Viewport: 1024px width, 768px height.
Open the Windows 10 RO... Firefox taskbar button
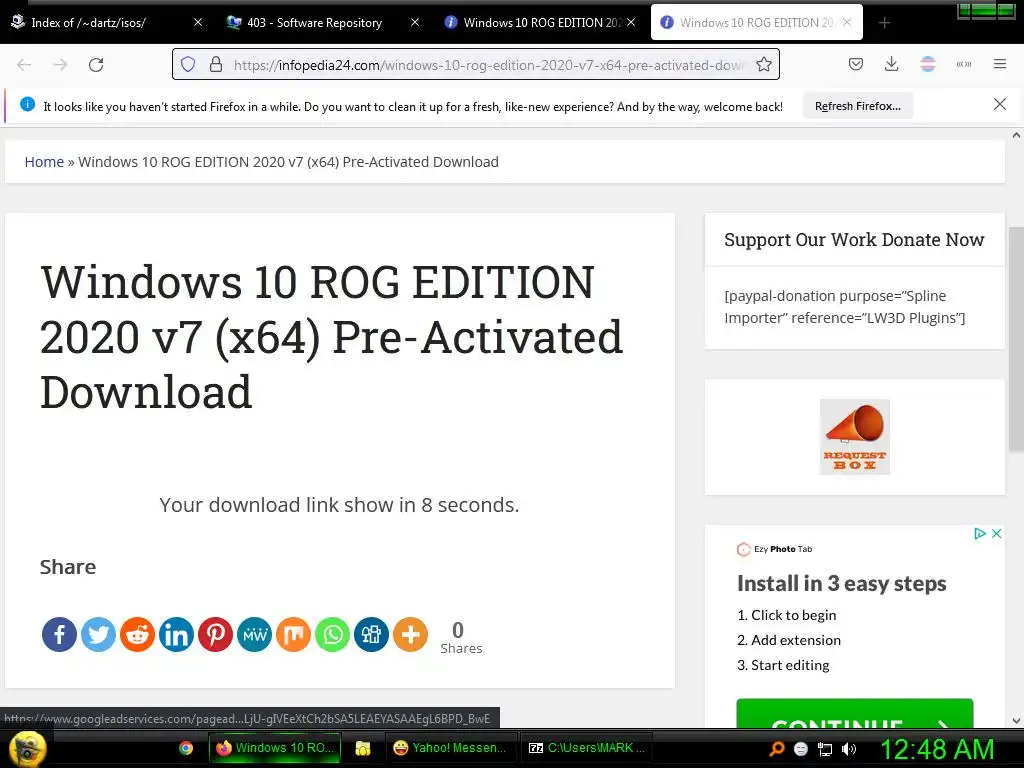(275, 748)
